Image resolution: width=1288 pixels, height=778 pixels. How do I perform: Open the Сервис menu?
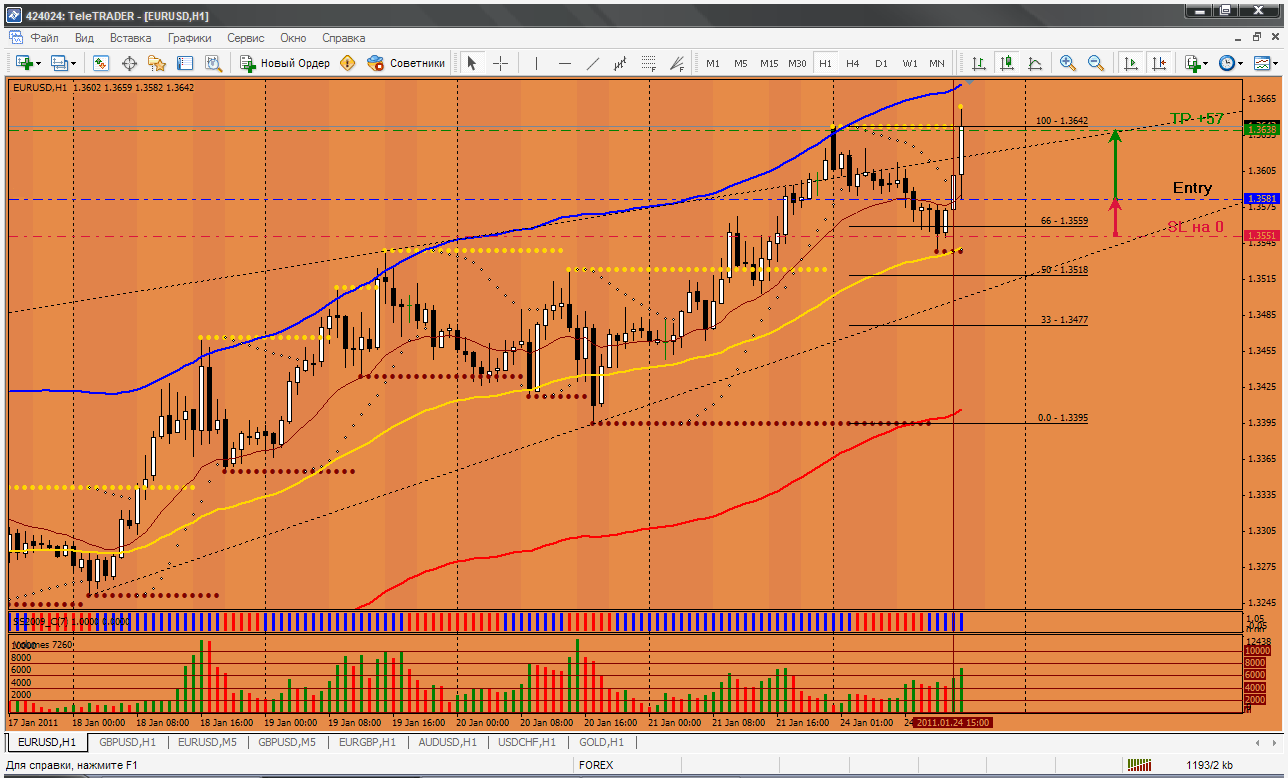tap(246, 38)
